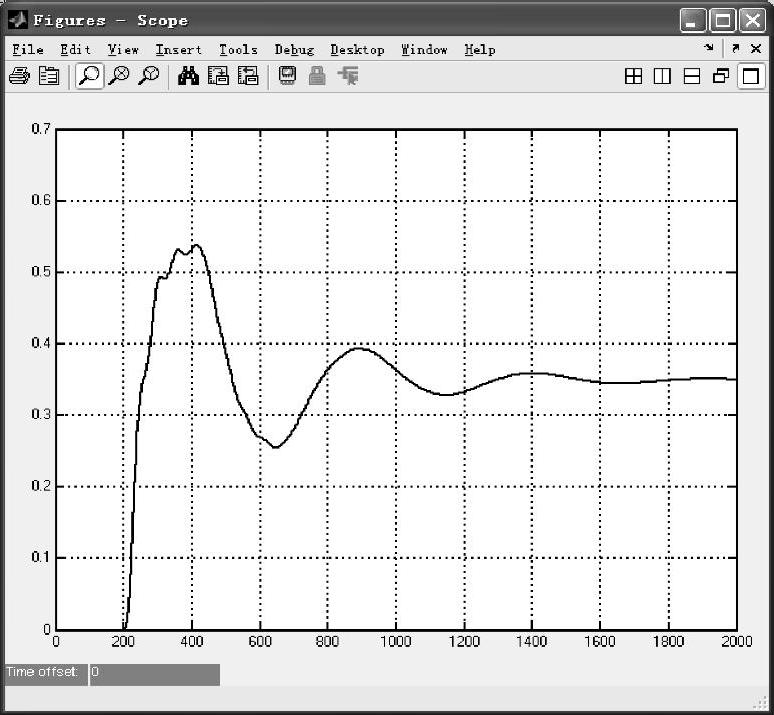Click the x-axis label 400
Viewport: 774px width, 715px height.
[192, 641]
